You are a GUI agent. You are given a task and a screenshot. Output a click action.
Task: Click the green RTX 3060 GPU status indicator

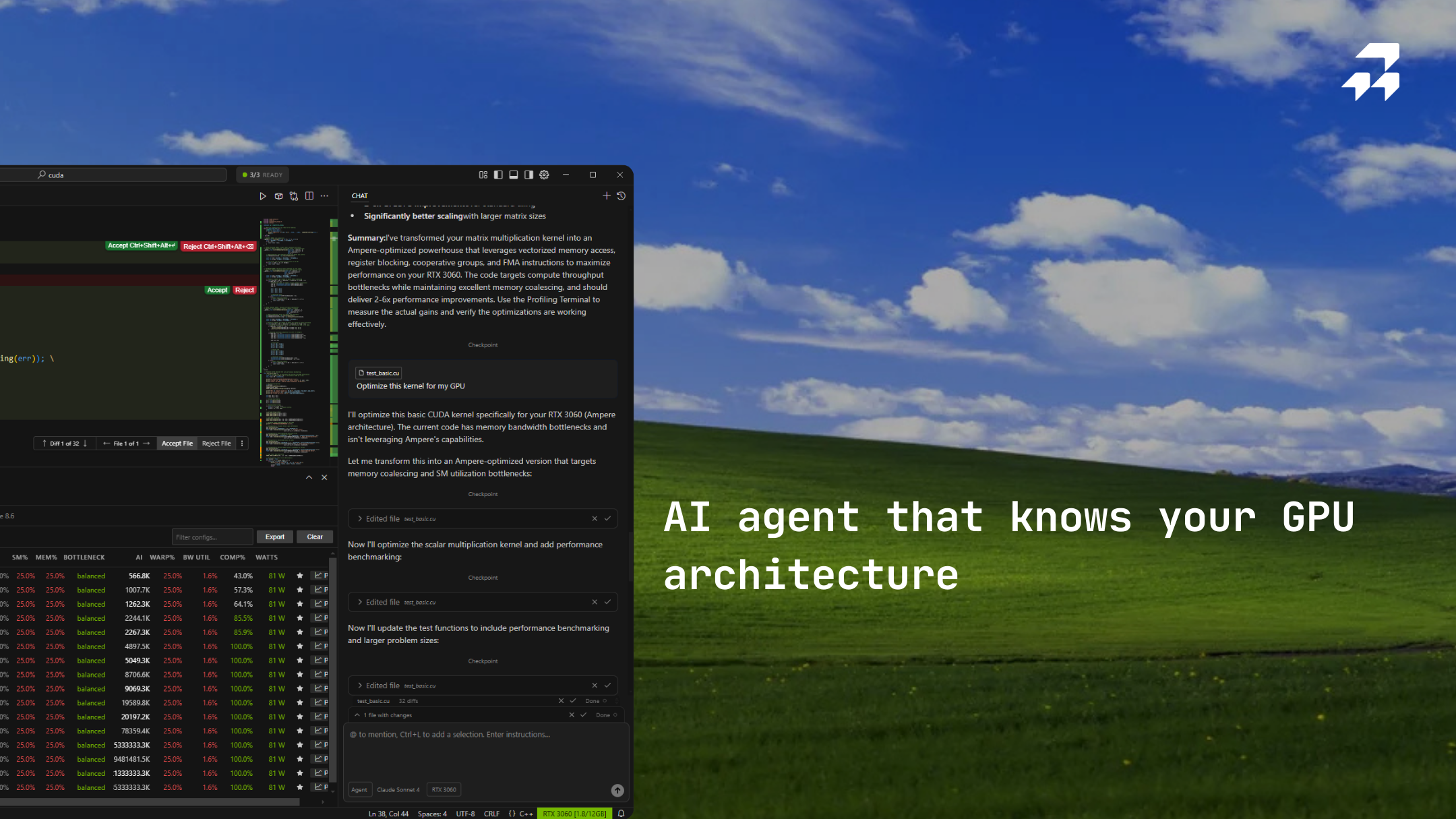pyautogui.click(x=574, y=814)
